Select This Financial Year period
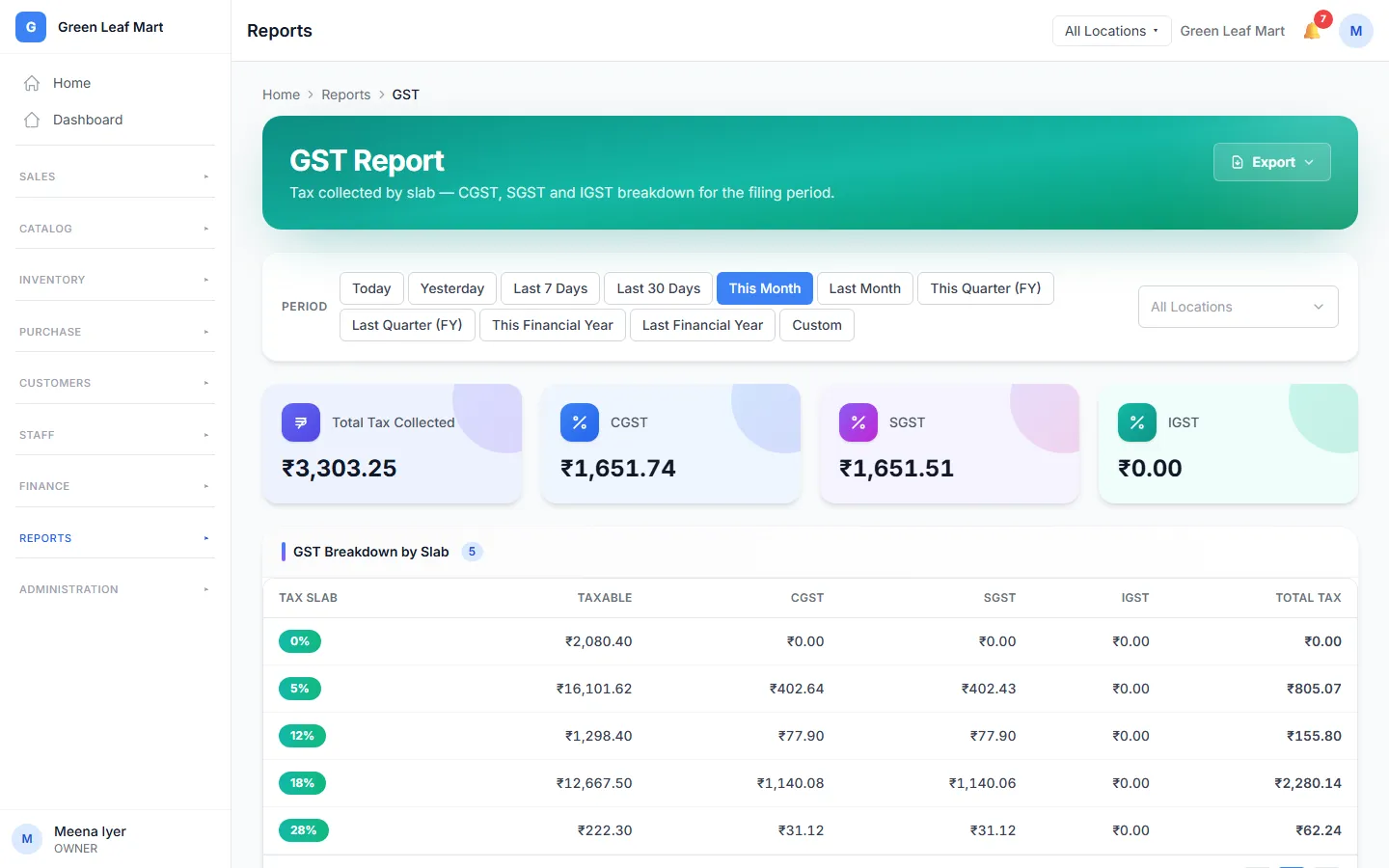 click(x=553, y=325)
